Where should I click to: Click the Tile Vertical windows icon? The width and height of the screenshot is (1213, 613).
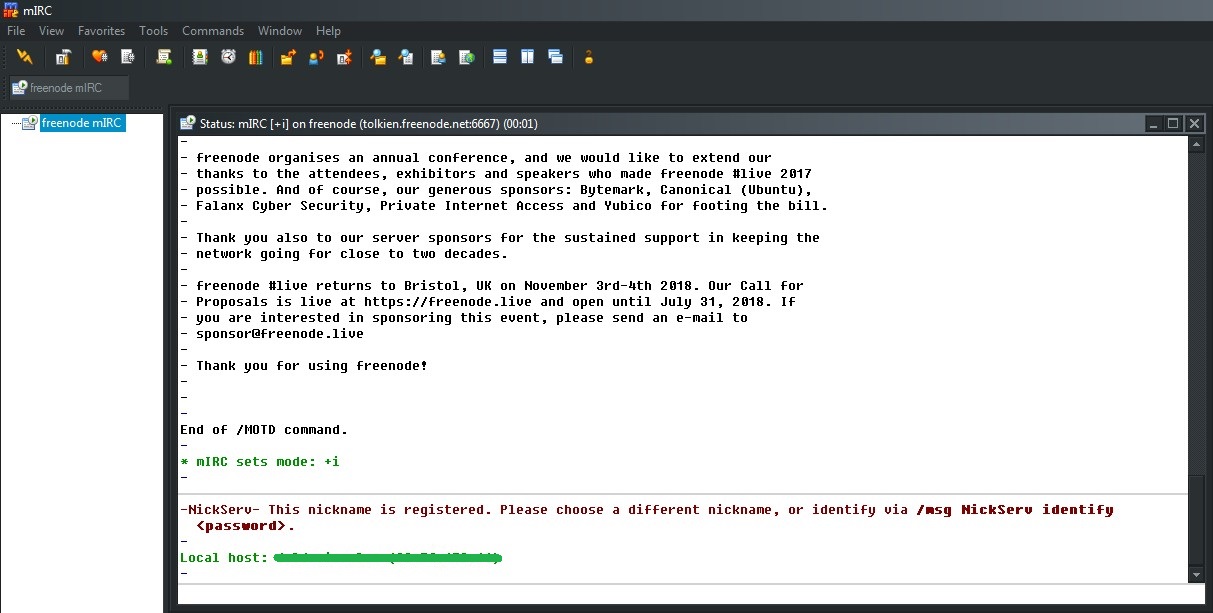pos(527,57)
